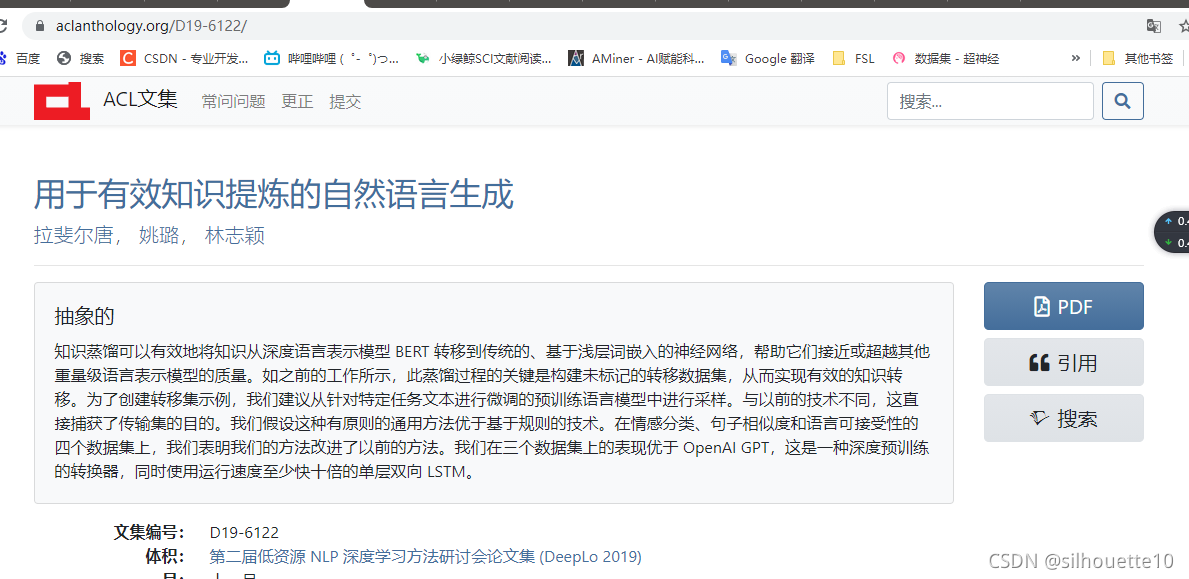Open the CSDN bookmark icon
The image size is (1189, 579).
tap(128, 58)
